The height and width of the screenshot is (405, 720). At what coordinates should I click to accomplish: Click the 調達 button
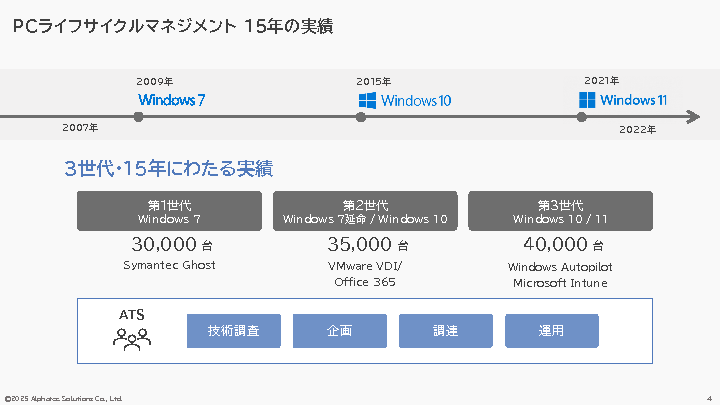(445, 331)
